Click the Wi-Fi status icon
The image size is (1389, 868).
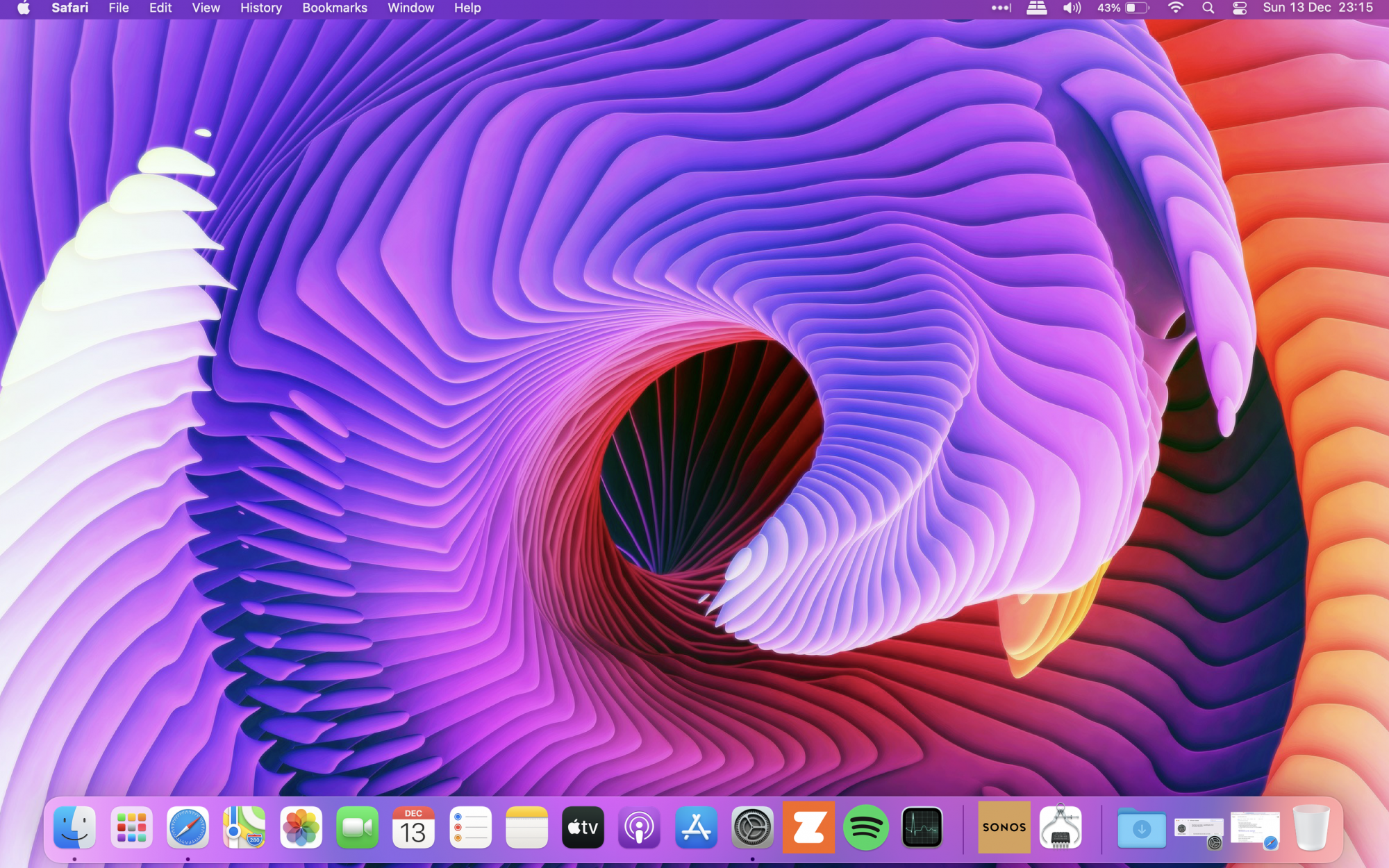coord(1175,8)
